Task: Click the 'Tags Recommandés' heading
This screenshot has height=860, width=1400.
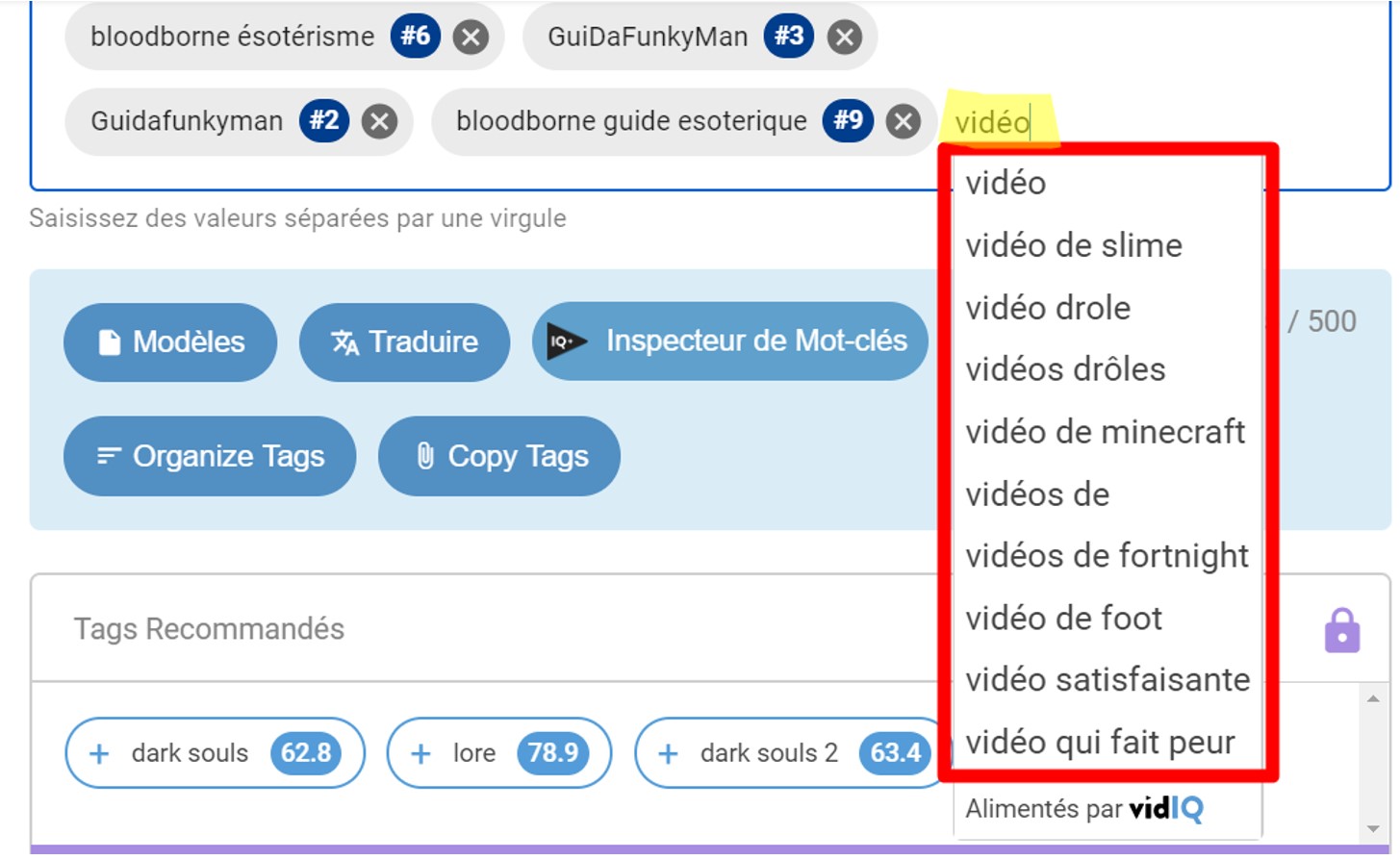Action: point(209,629)
